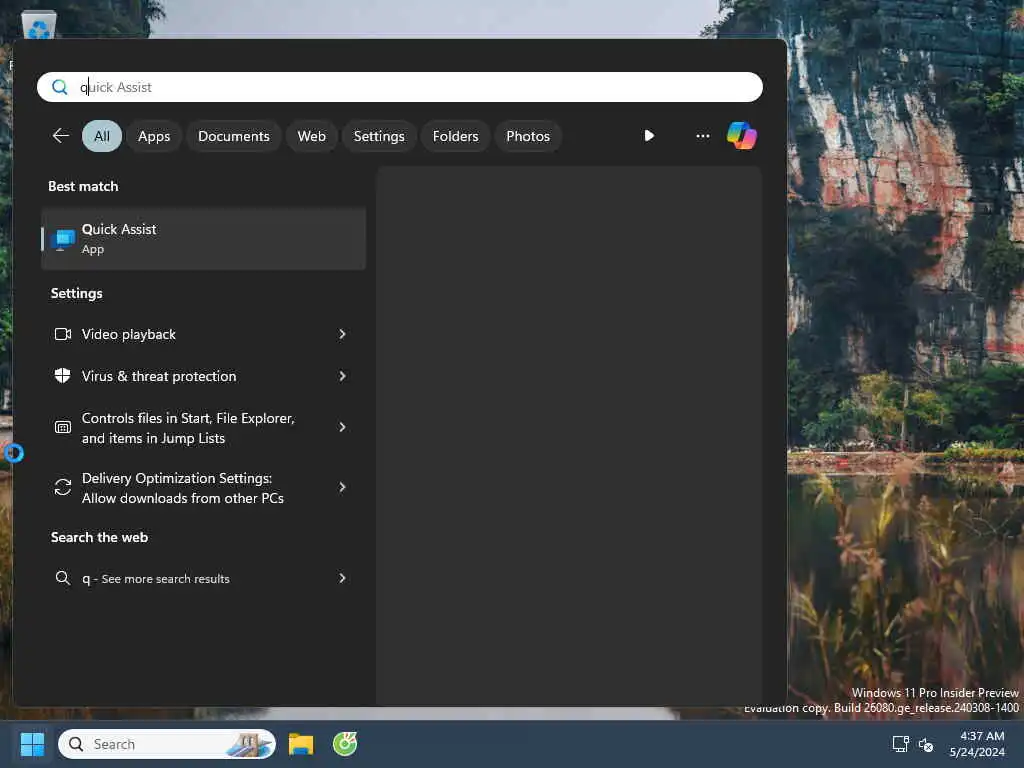
Task: Open the Windows Start button
Action: pyautogui.click(x=32, y=744)
